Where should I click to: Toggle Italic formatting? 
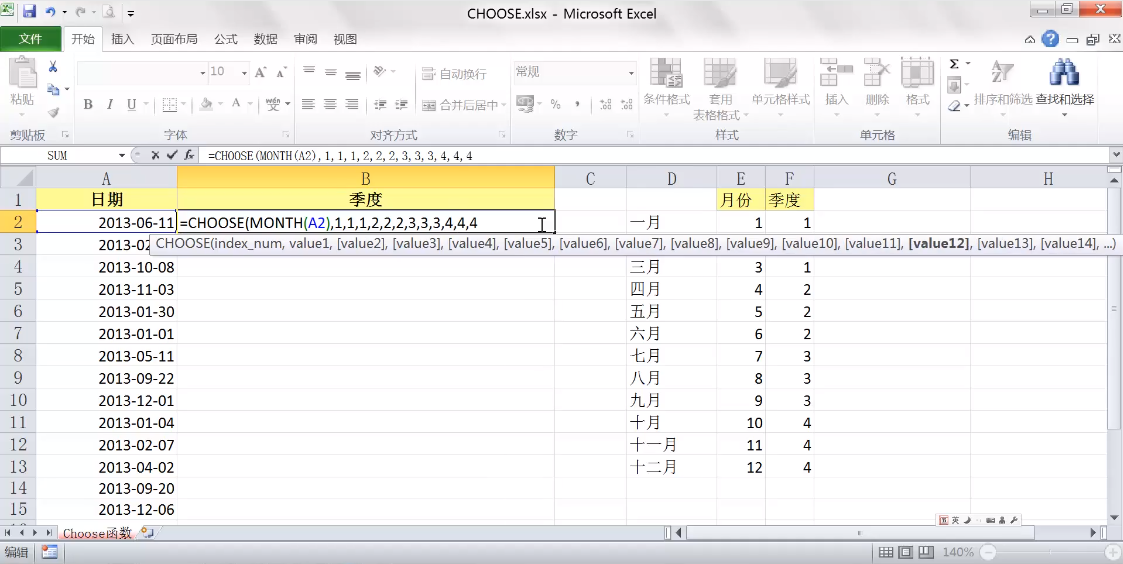[x=110, y=105]
